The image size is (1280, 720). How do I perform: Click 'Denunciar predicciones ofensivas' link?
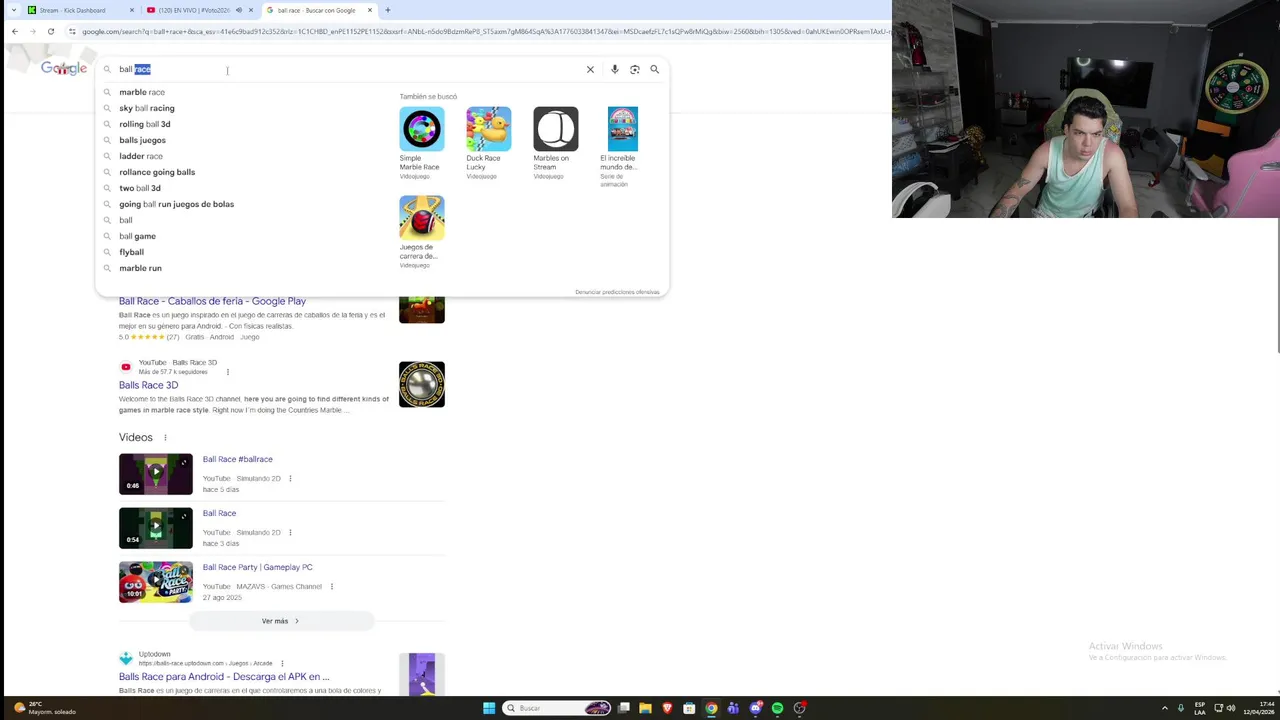point(617,292)
